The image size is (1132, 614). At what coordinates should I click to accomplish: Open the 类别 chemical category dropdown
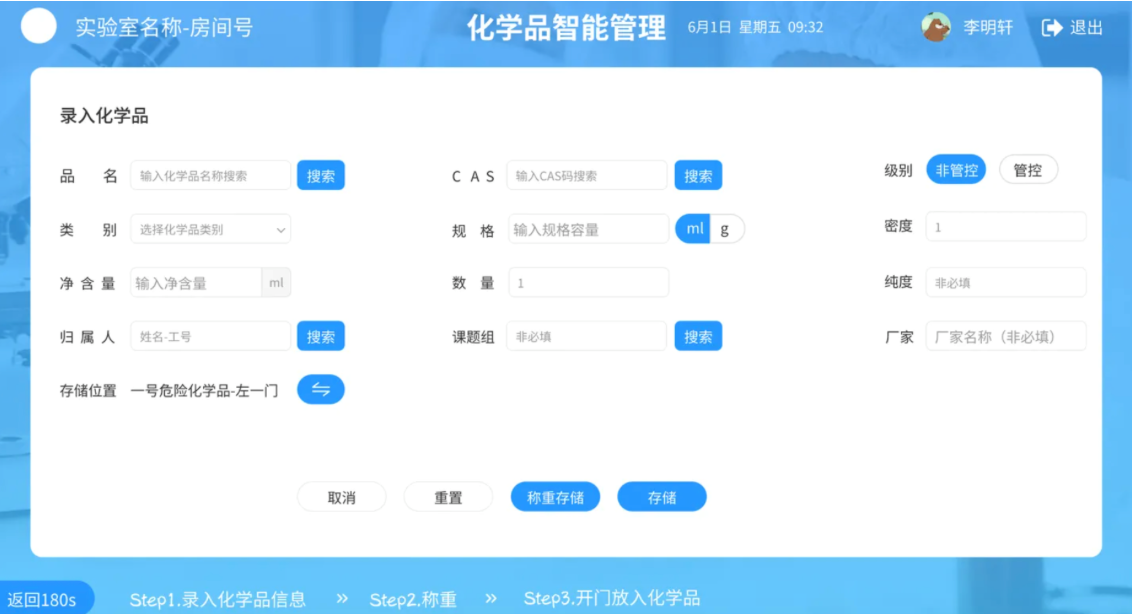click(x=211, y=230)
